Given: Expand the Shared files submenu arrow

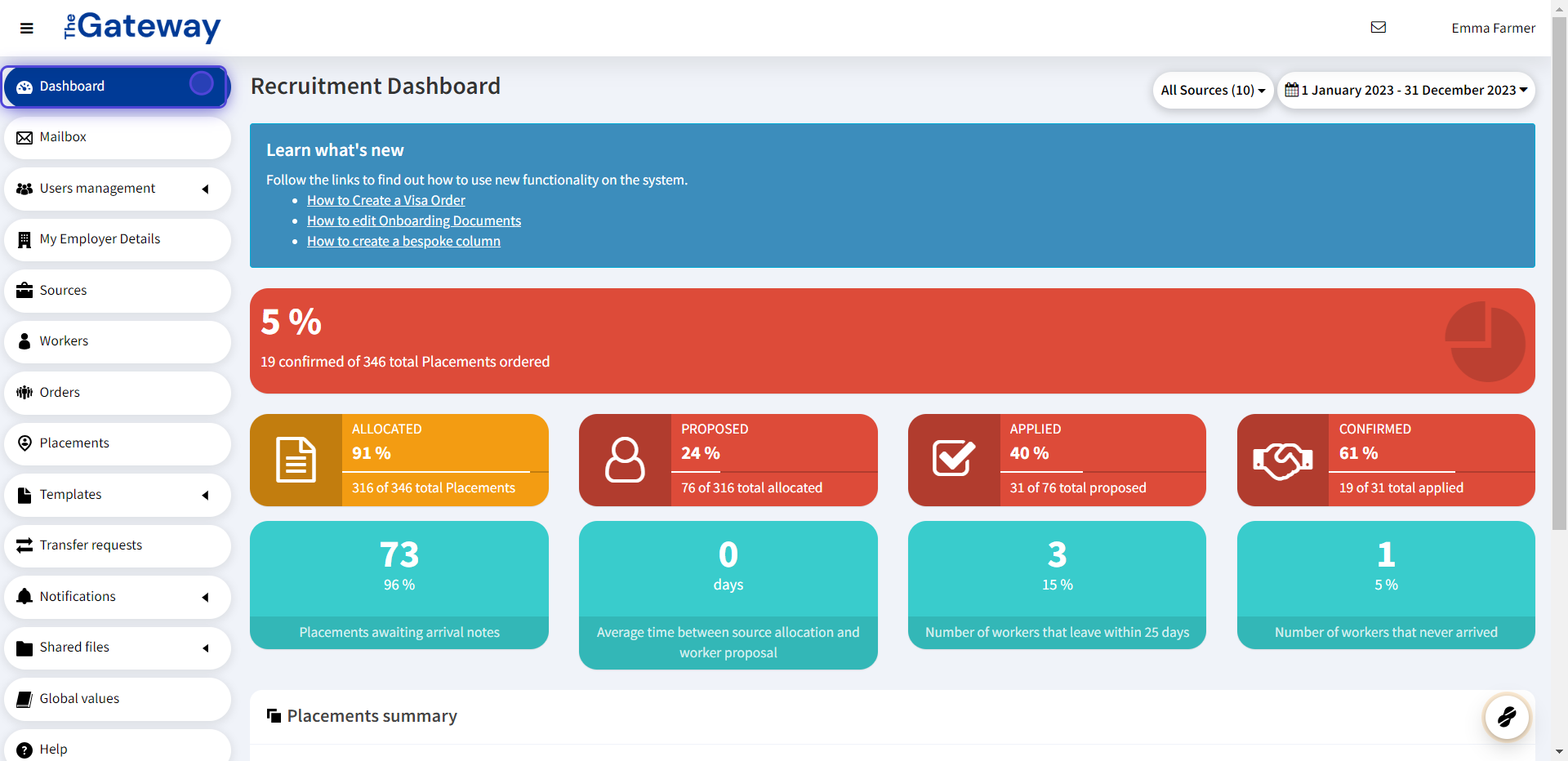Looking at the screenshot, I should 205,648.
